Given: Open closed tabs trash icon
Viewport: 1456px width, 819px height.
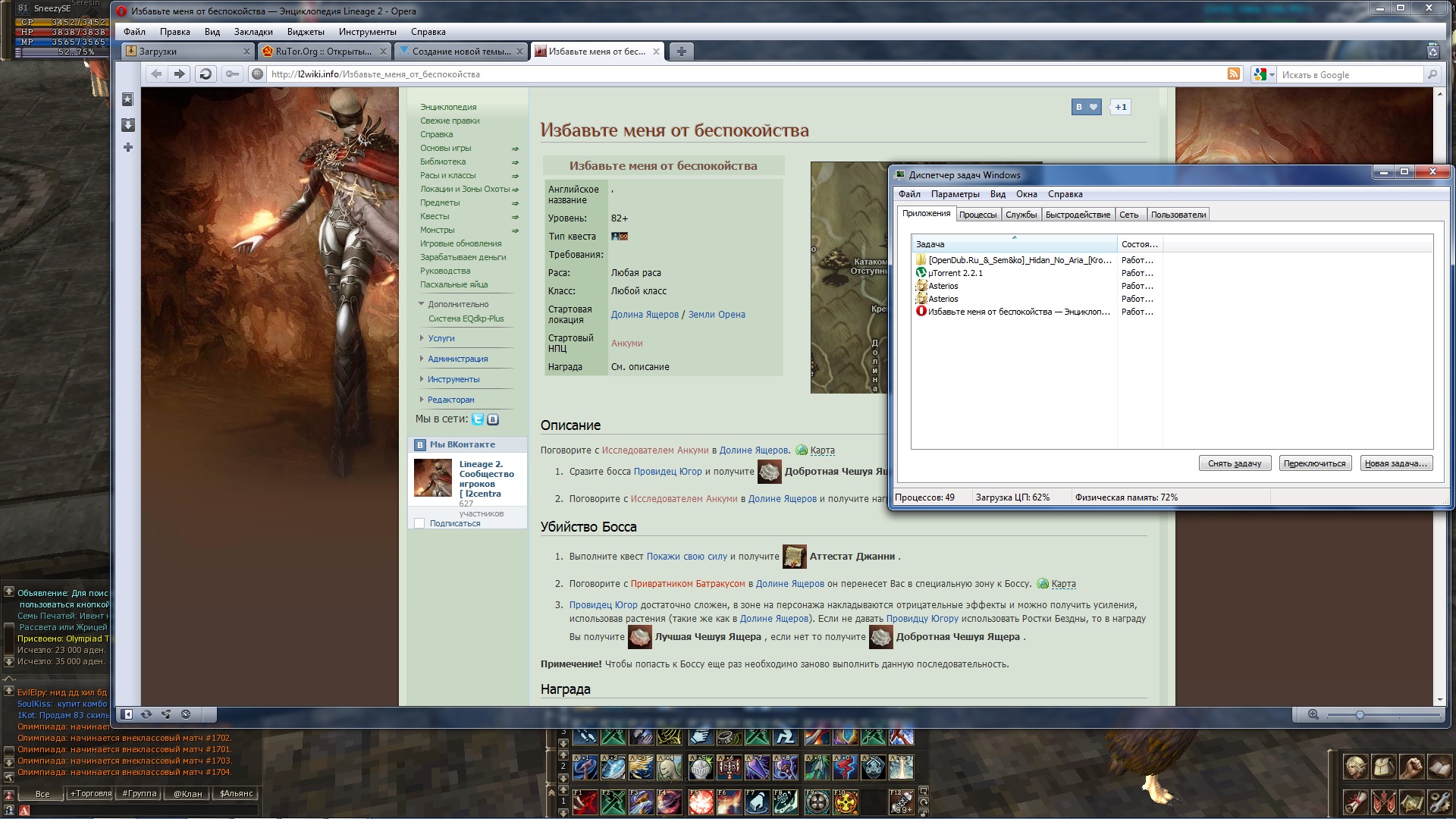Looking at the screenshot, I should tap(1432, 52).
